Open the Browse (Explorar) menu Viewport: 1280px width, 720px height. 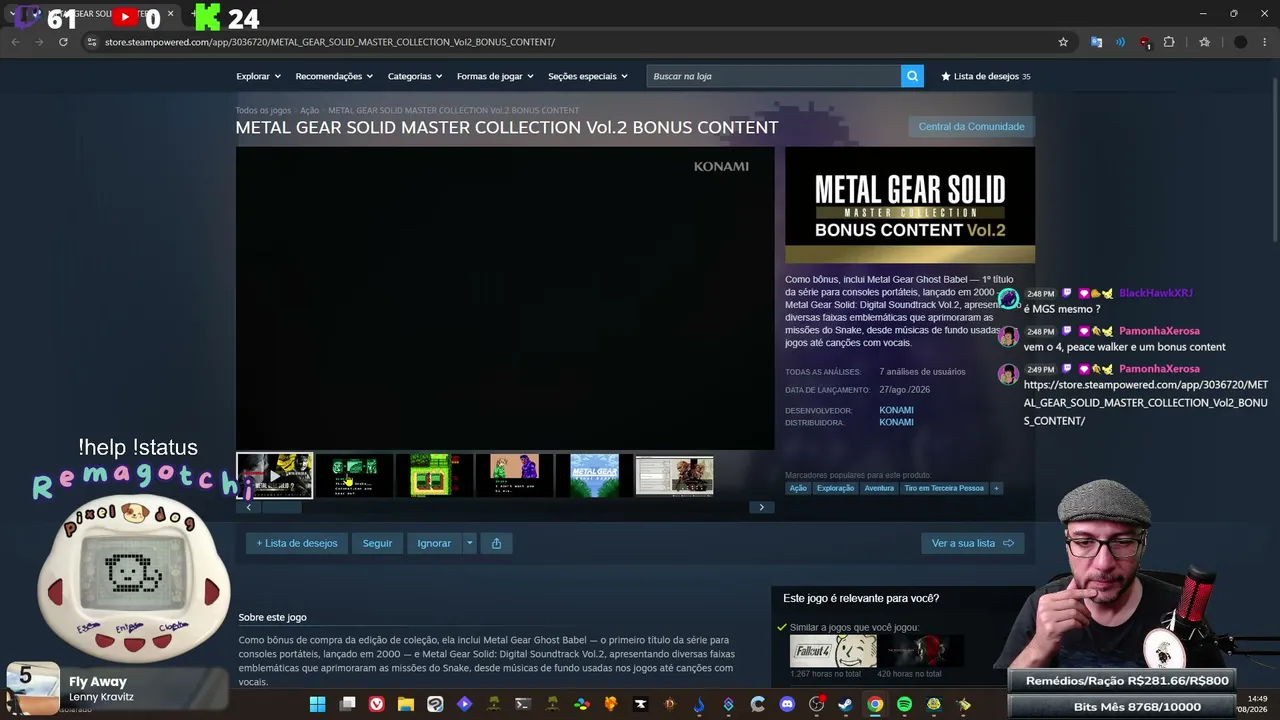click(258, 76)
